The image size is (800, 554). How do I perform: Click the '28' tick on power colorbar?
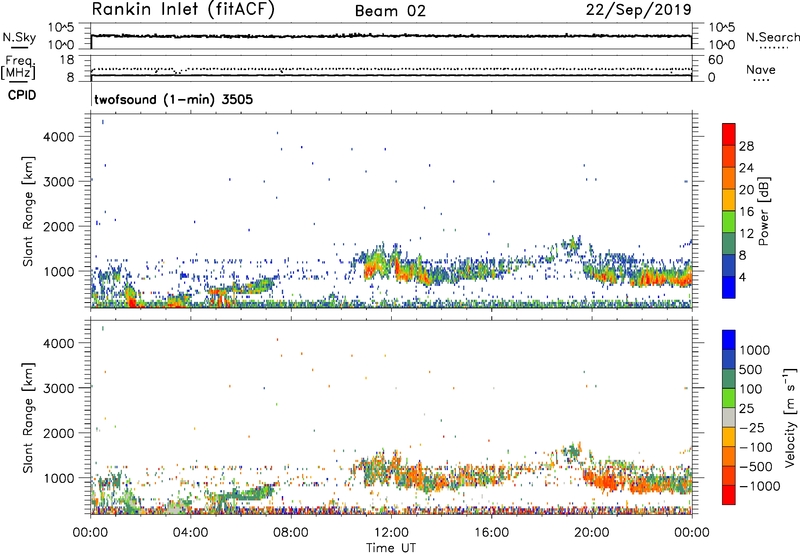tap(746, 146)
